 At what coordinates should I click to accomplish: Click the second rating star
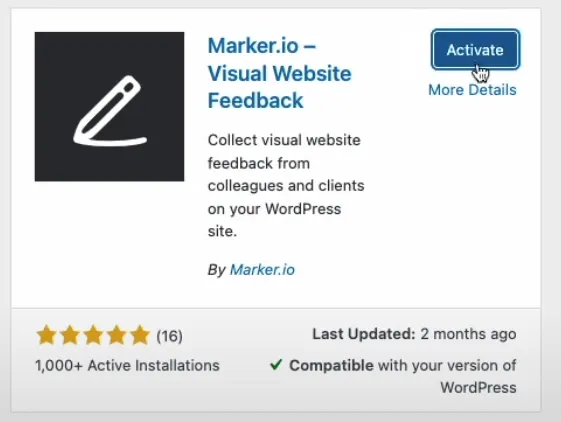(70, 335)
